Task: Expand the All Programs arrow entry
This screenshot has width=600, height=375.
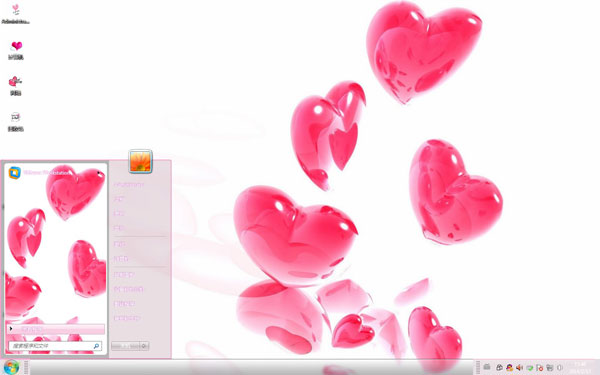Action: 55,329
